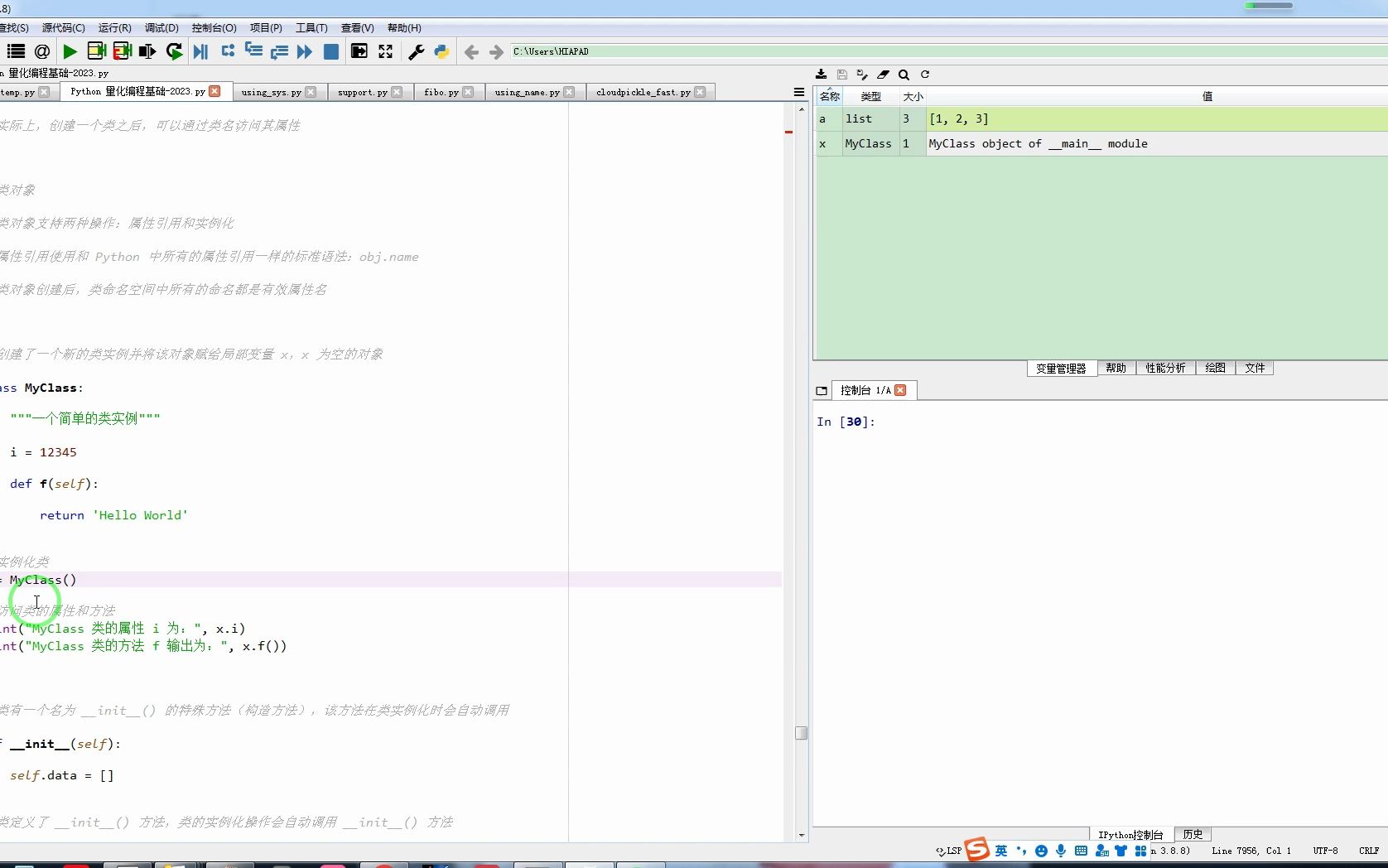Go to next cursor position arrow

tap(496, 52)
